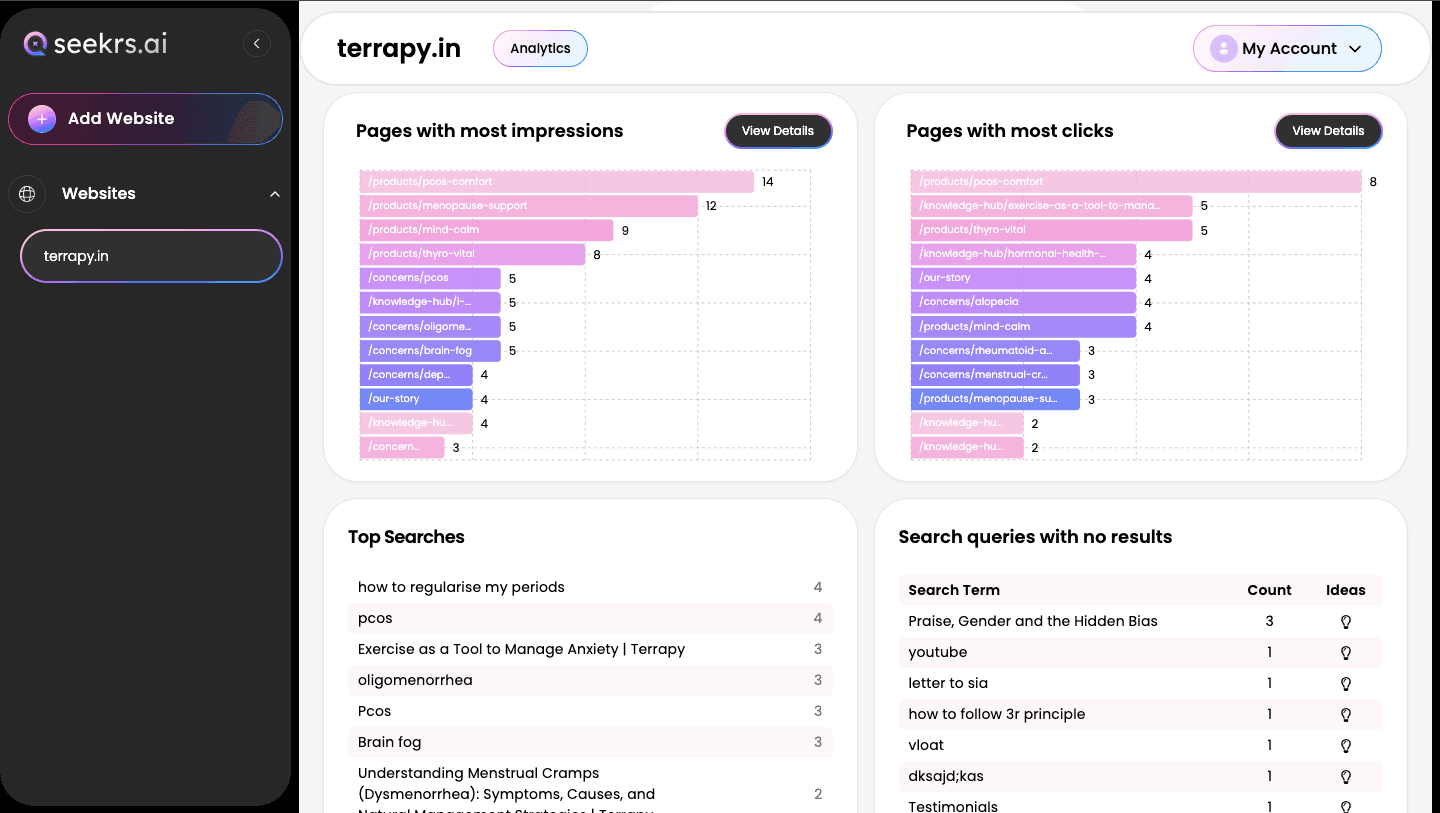Viewport: 1440px width, 813px height.
Task: Click the /products/mind-calm clicks bar
Action: 1023,327
